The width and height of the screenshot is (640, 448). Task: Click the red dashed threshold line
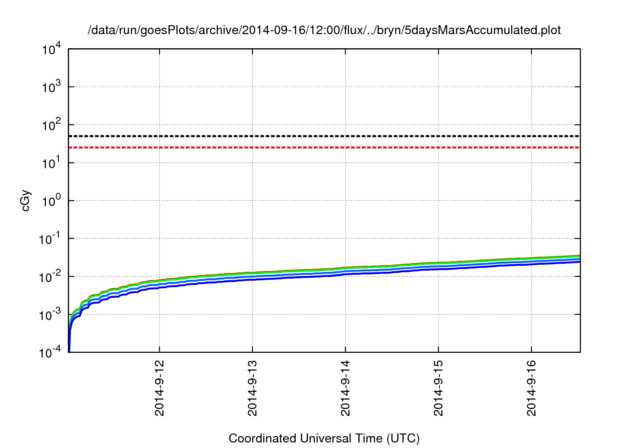pos(324,147)
